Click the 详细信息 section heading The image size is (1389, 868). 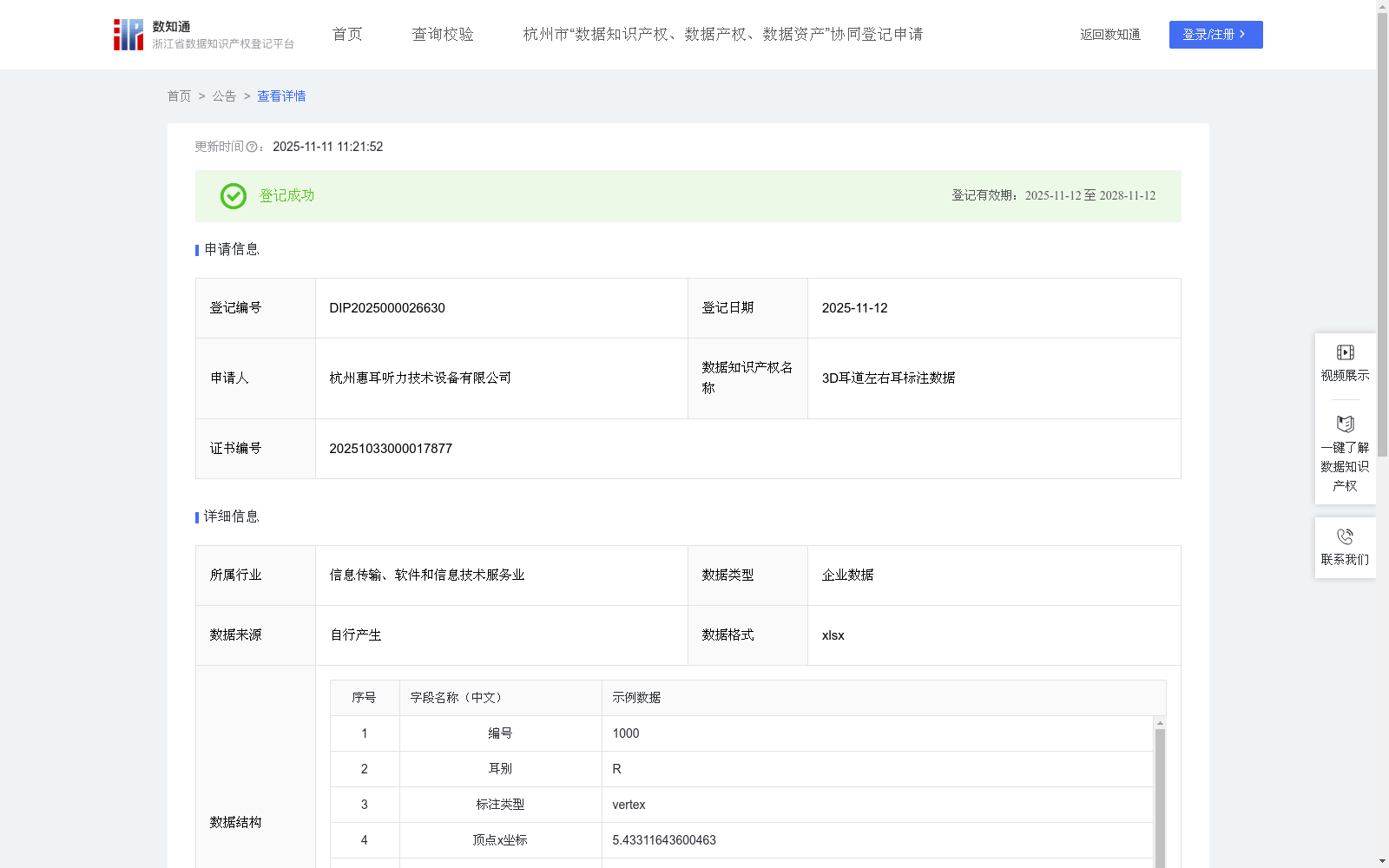click(232, 517)
